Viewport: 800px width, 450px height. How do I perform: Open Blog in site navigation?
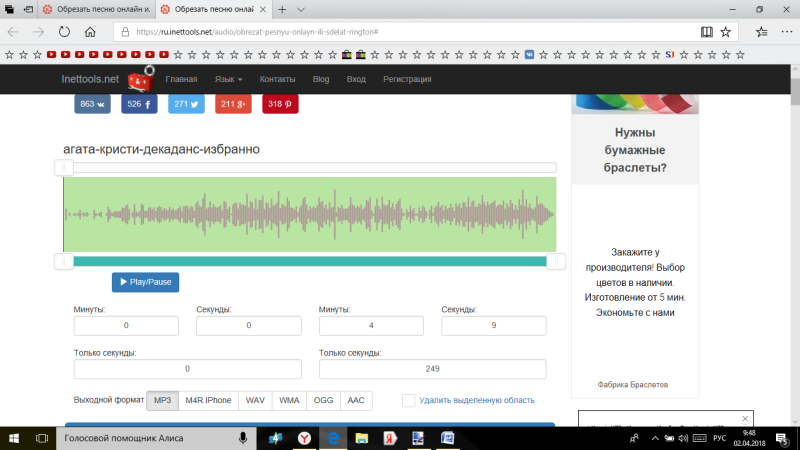coord(321,79)
